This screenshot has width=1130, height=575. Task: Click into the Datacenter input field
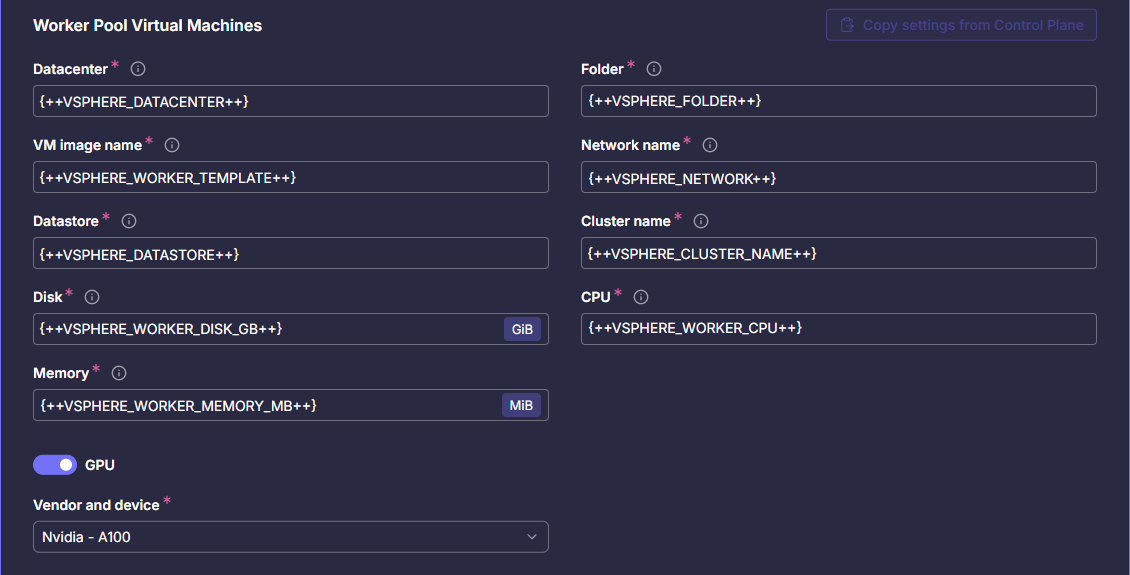click(290, 101)
